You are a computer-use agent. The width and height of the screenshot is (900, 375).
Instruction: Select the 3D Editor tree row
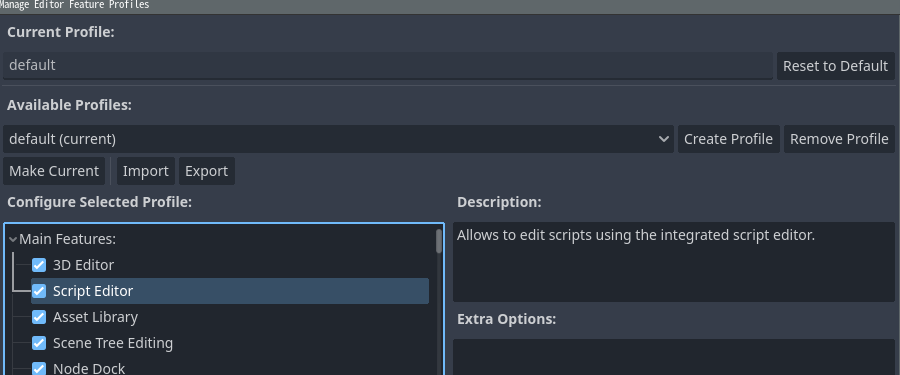tap(230, 265)
